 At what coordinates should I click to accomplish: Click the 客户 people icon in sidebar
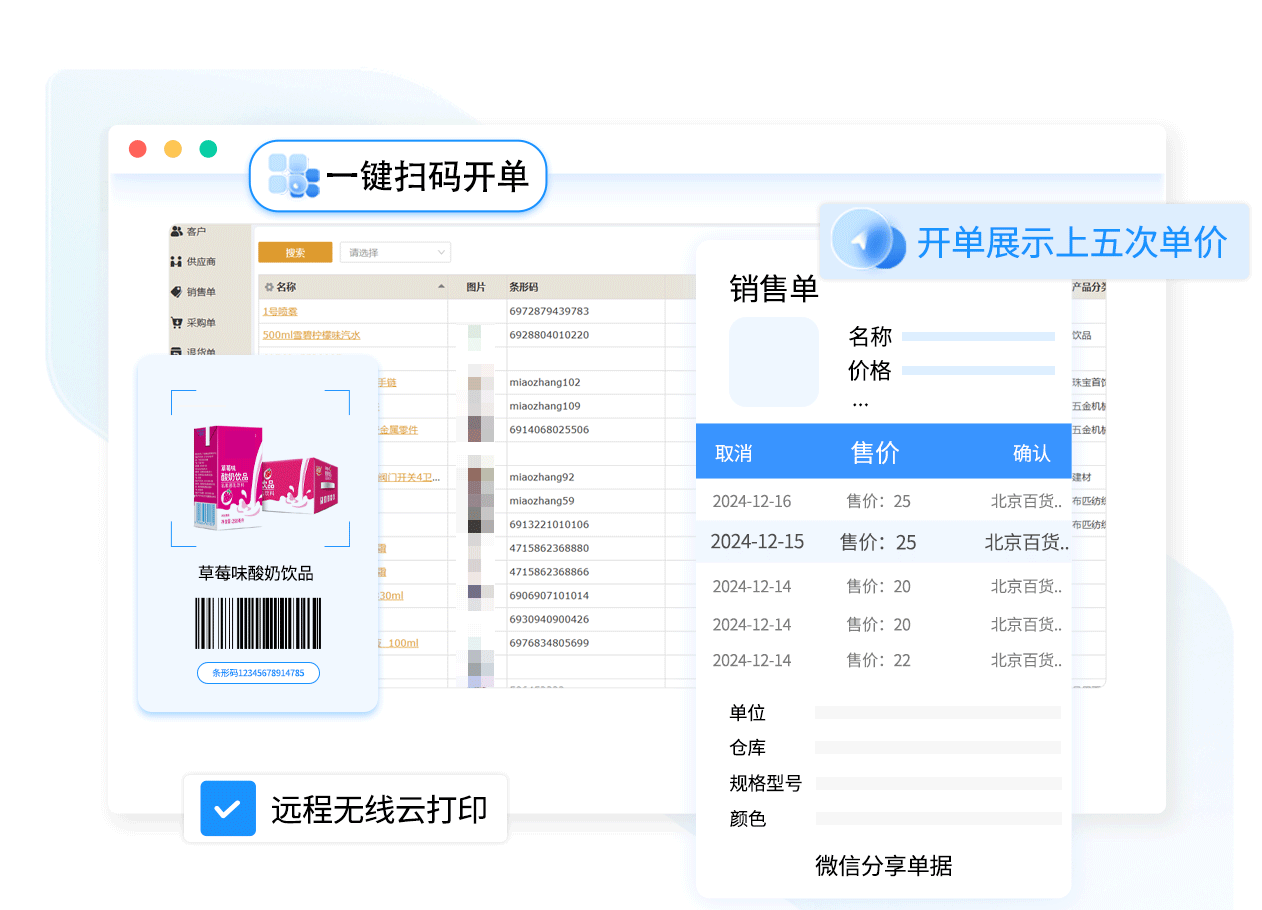[177, 231]
